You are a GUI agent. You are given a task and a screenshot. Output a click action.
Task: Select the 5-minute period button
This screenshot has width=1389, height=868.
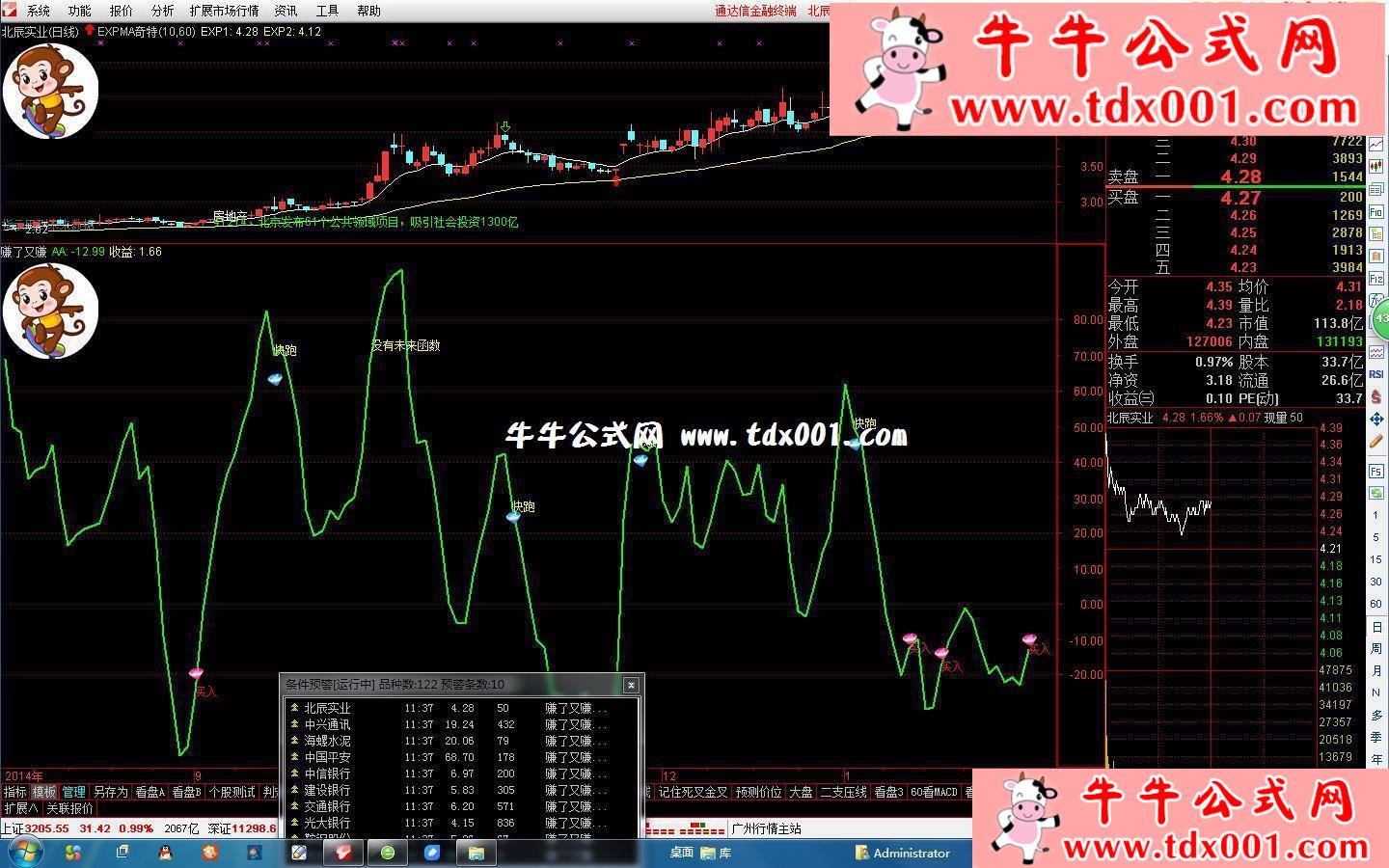(1376, 537)
